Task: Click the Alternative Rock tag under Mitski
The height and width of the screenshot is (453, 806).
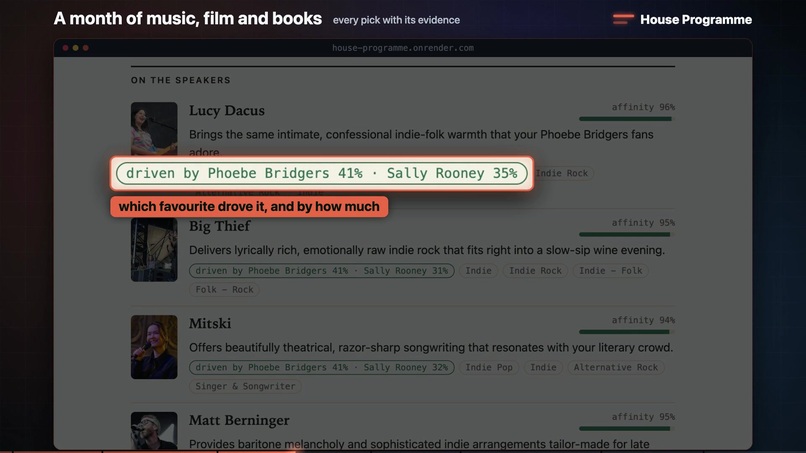Action: pyautogui.click(x=616, y=367)
